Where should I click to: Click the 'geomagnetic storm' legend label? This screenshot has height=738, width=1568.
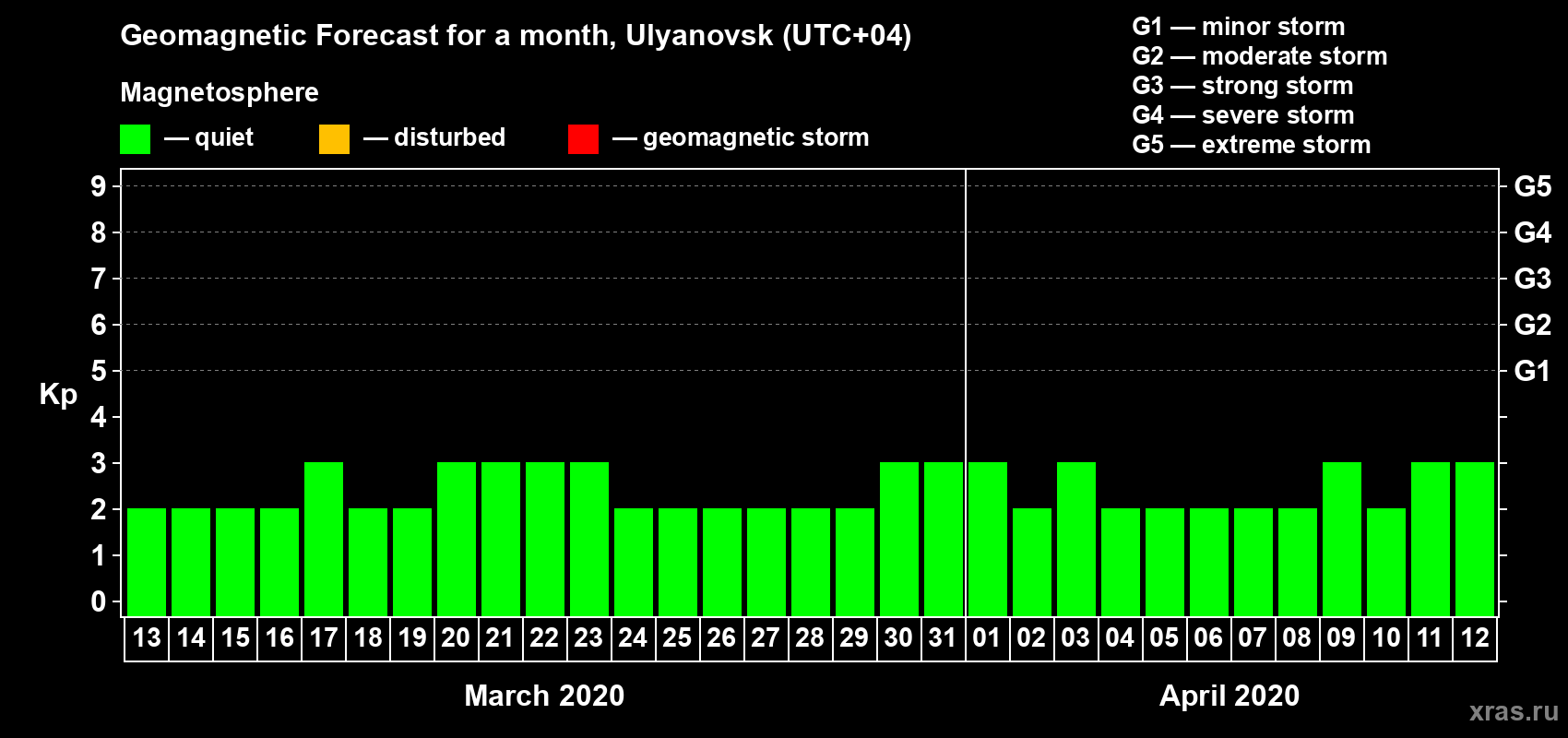(755, 137)
